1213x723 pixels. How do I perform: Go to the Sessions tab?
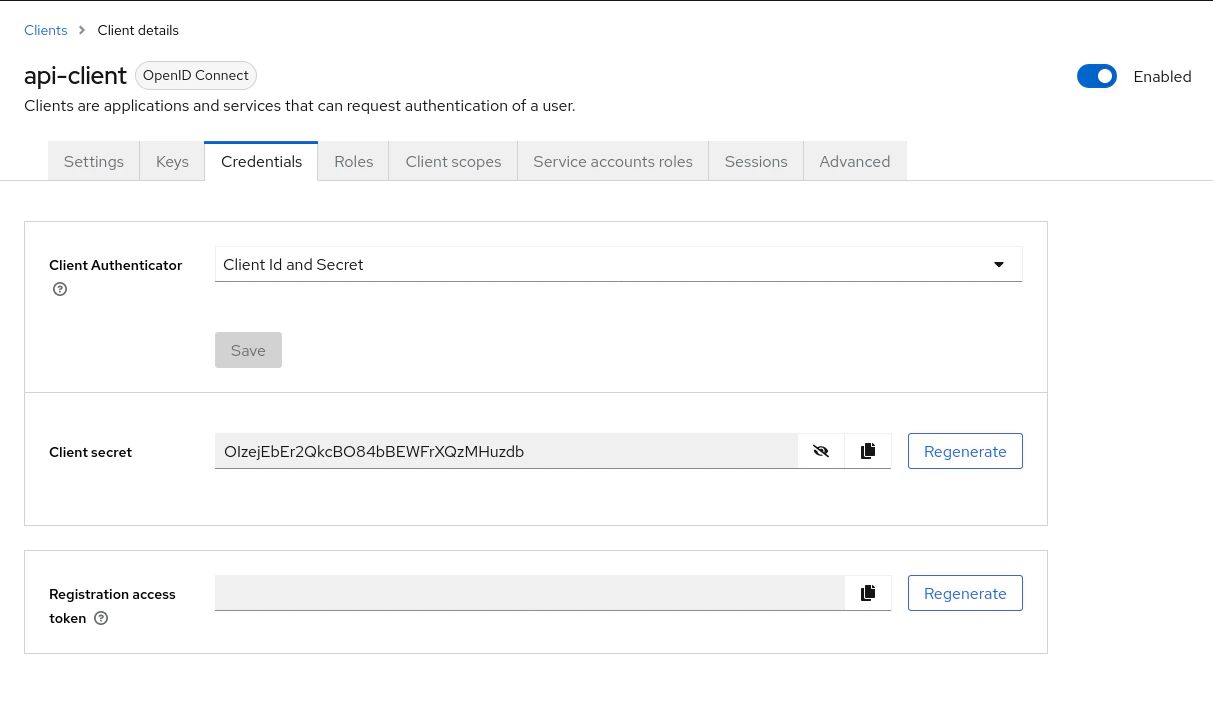(x=756, y=161)
